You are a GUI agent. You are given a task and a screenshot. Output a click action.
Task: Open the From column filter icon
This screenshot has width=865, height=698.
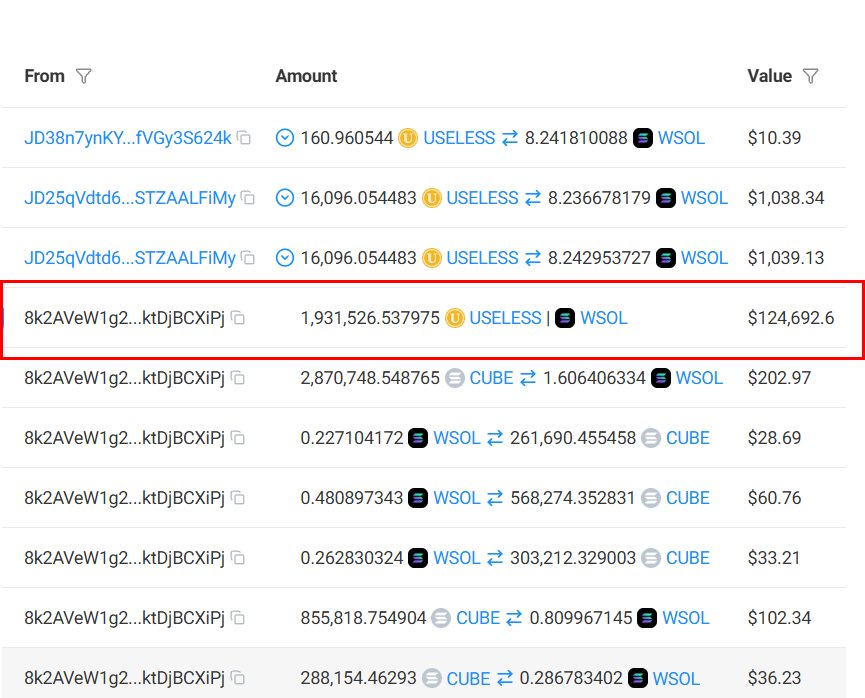(x=83, y=76)
